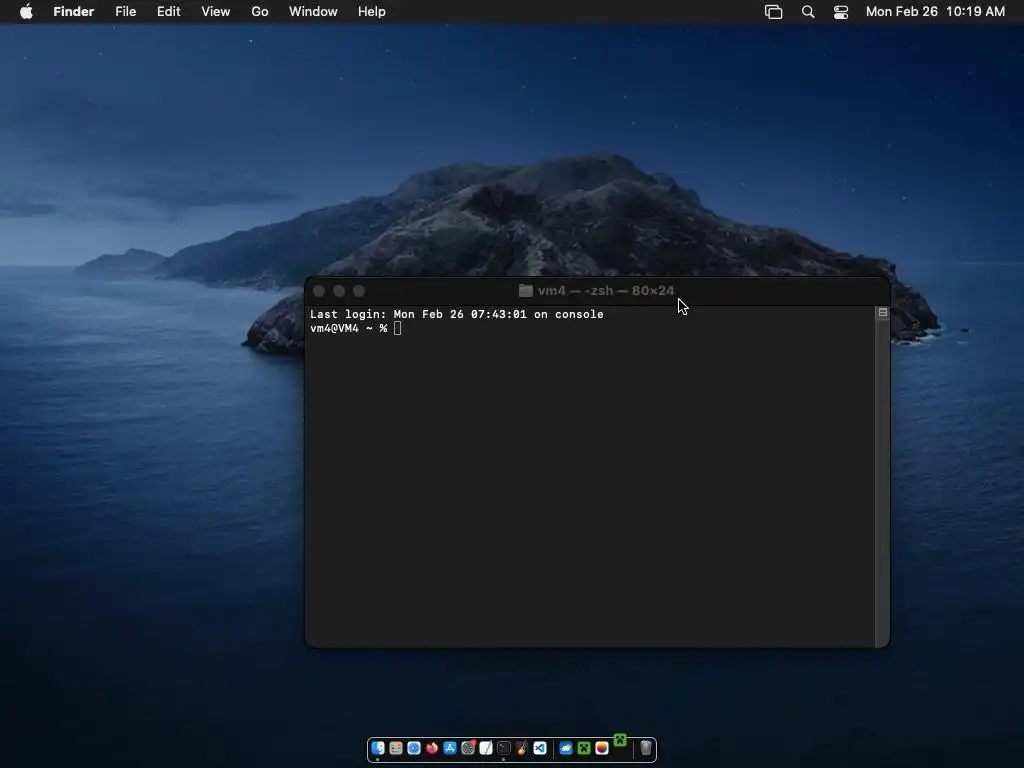1024x768 pixels.
Task: Click the date and time in menu bar
Action: [x=935, y=11]
